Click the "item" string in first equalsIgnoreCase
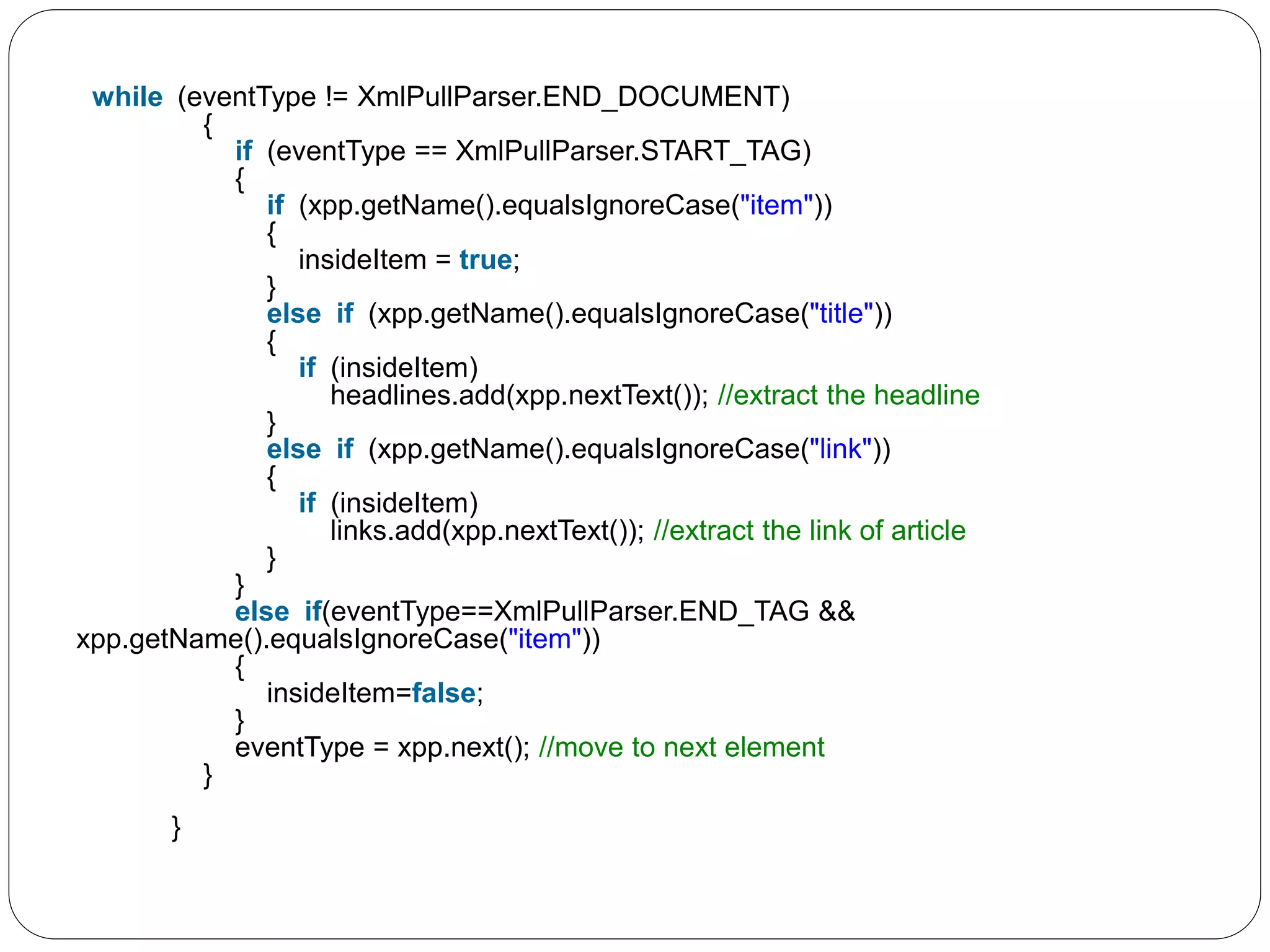 (x=776, y=206)
